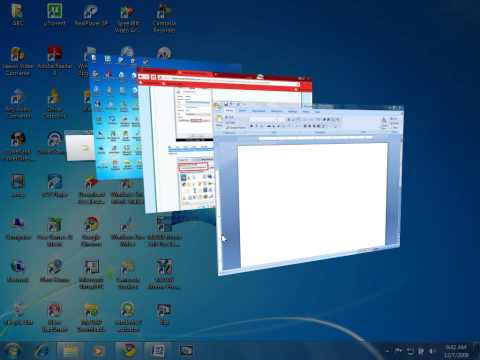Select the Computer desktop icon
The height and width of the screenshot is (360, 480).
[18, 229]
